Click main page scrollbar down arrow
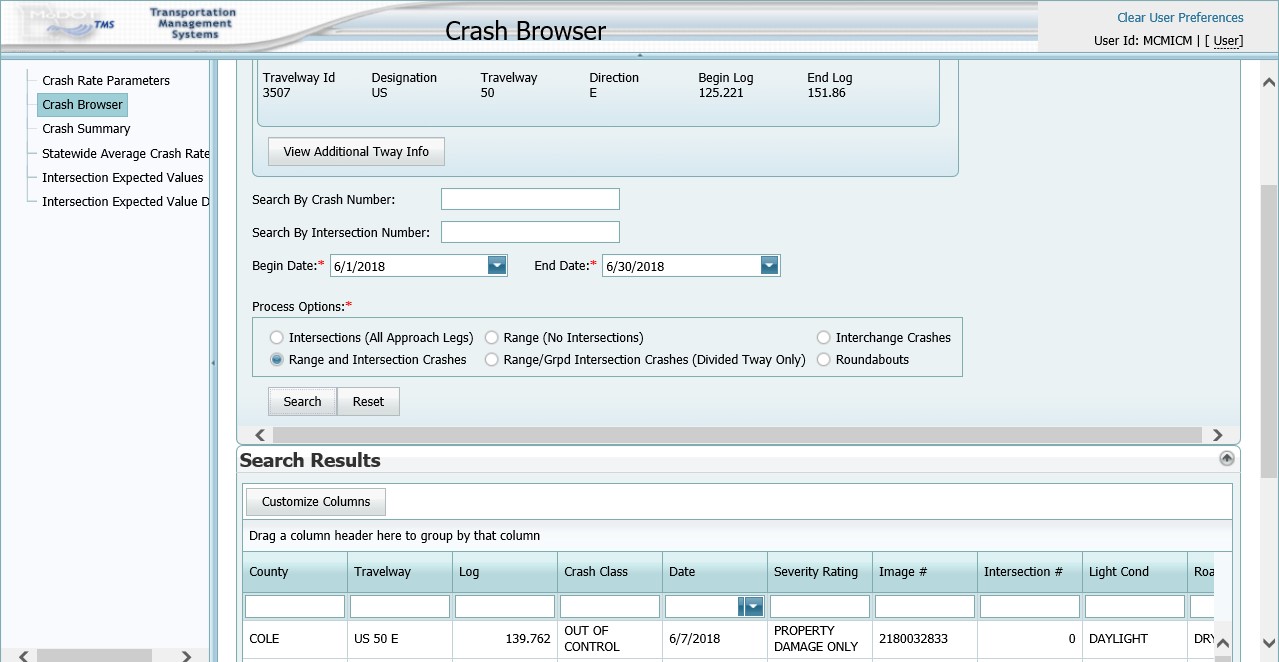1279x662 pixels. (x=1269, y=643)
